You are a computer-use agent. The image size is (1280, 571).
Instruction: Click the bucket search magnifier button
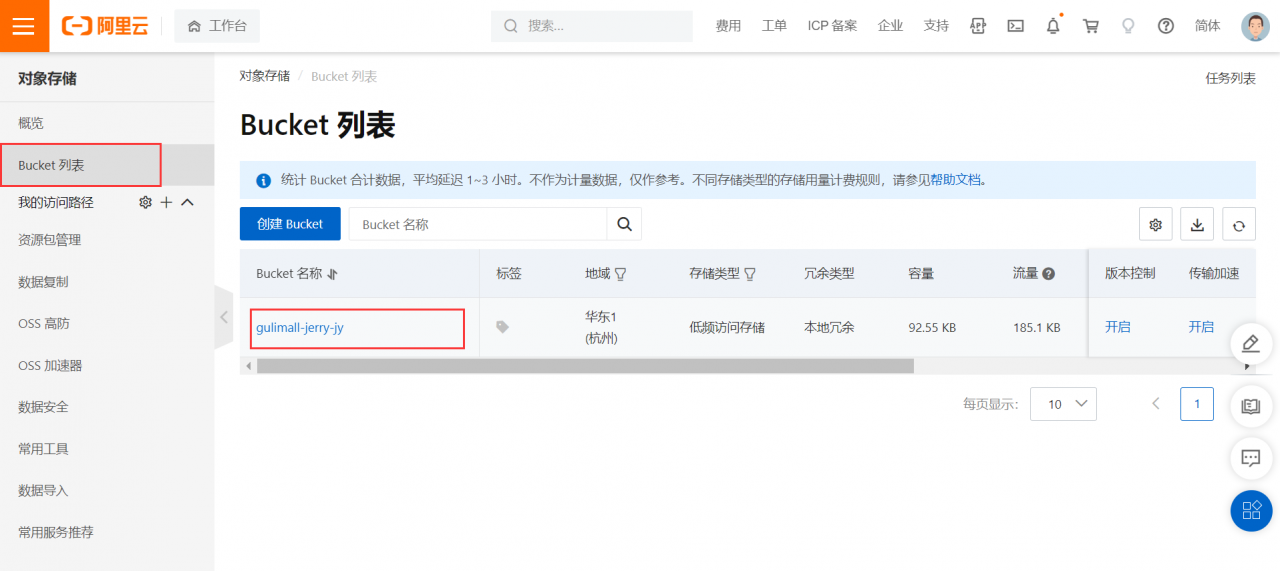[625, 224]
